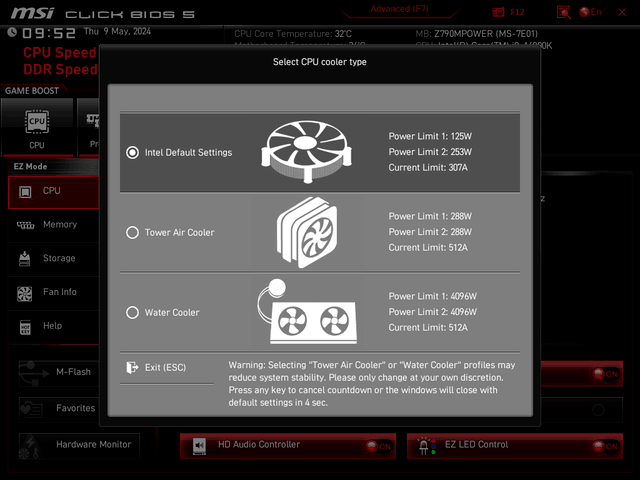Click the stability warning message

(x=371, y=384)
